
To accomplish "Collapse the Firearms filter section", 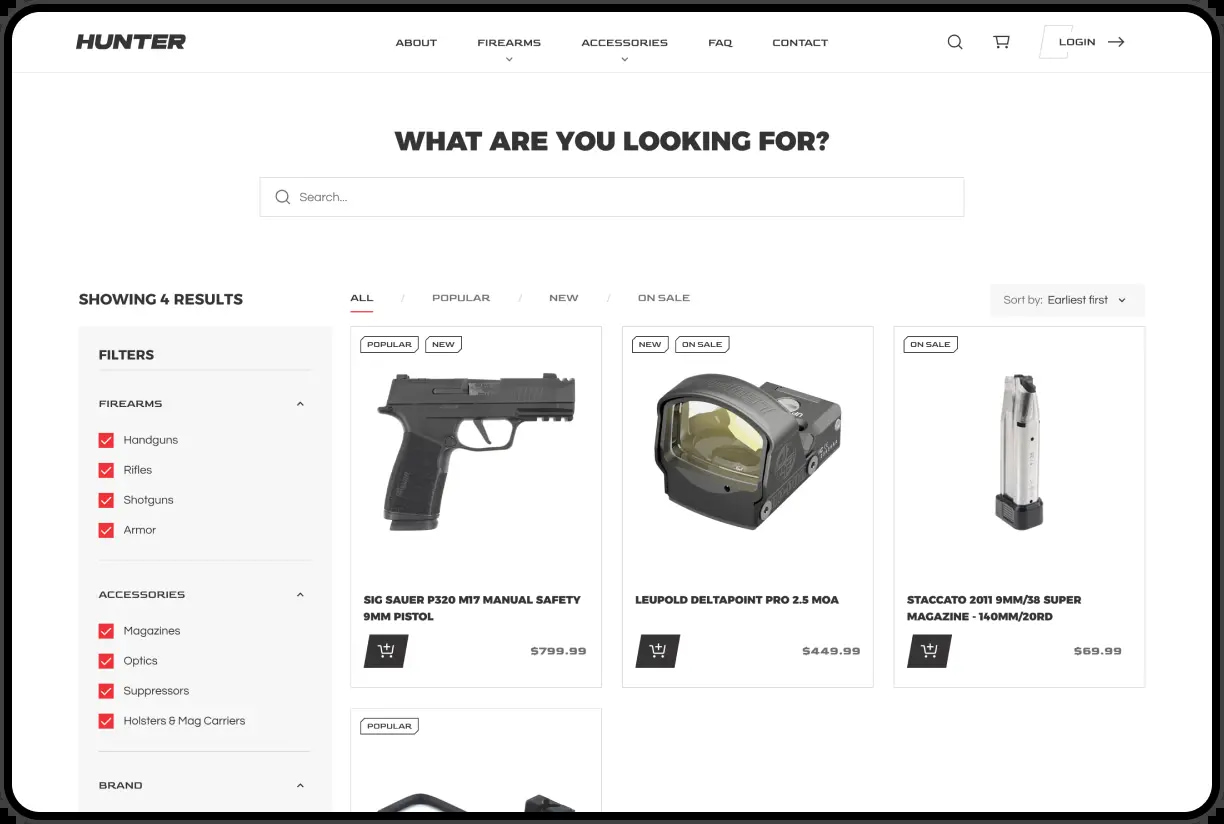I will pyautogui.click(x=300, y=404).
